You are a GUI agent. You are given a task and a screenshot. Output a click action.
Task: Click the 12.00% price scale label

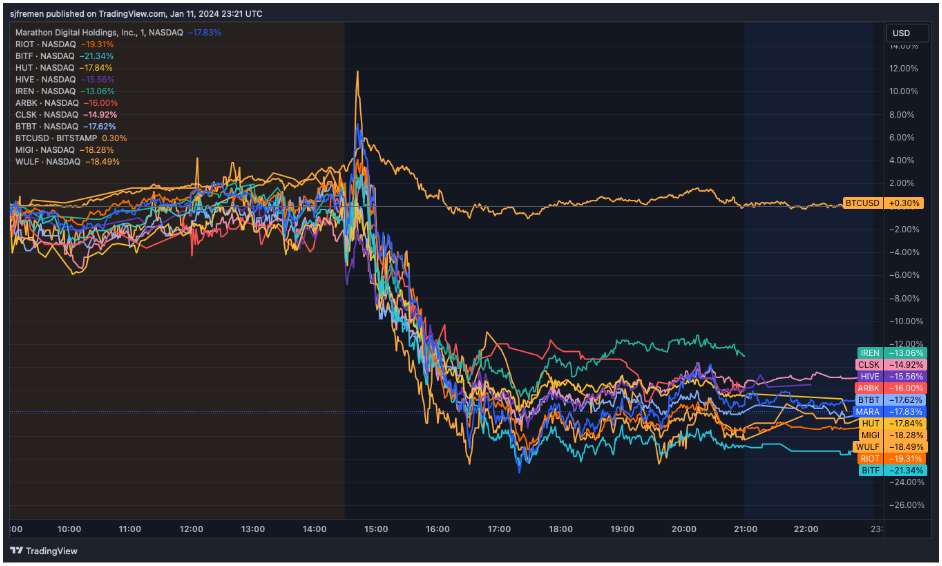point(904,68)
